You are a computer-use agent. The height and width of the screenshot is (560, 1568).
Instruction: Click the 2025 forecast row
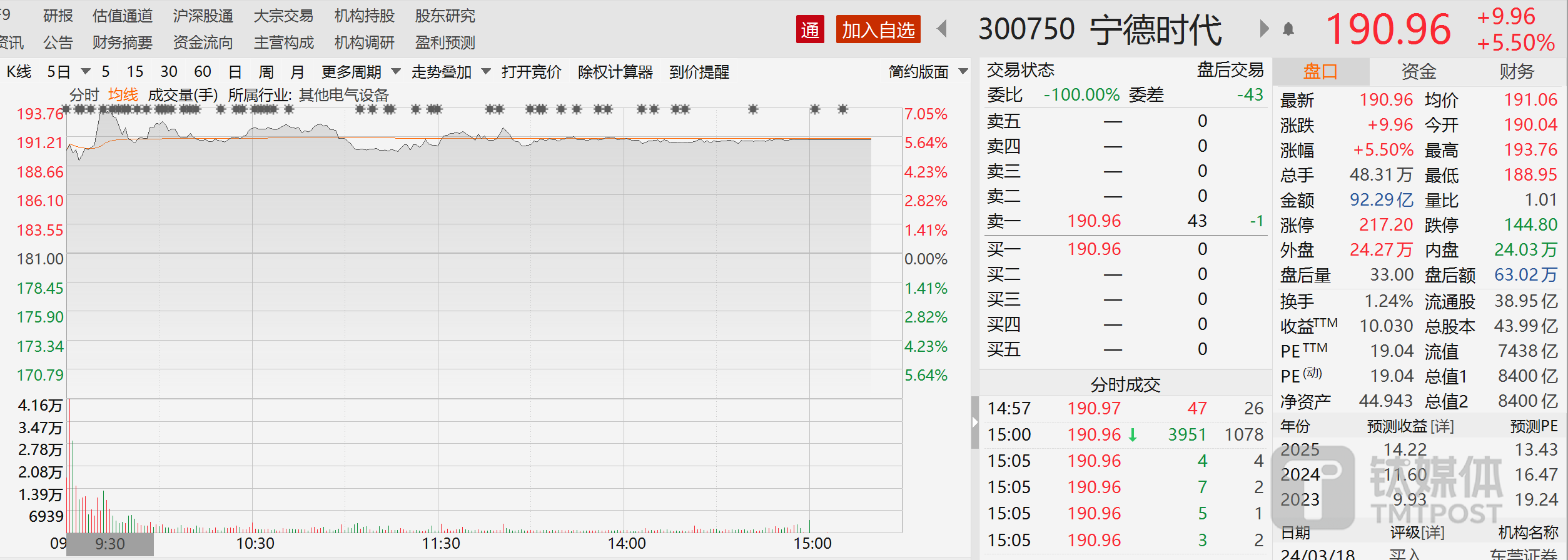coord(1419,449)
